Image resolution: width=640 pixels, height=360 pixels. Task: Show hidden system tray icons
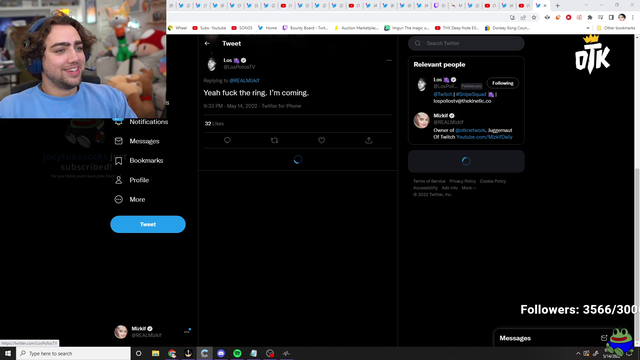point(578,353)
